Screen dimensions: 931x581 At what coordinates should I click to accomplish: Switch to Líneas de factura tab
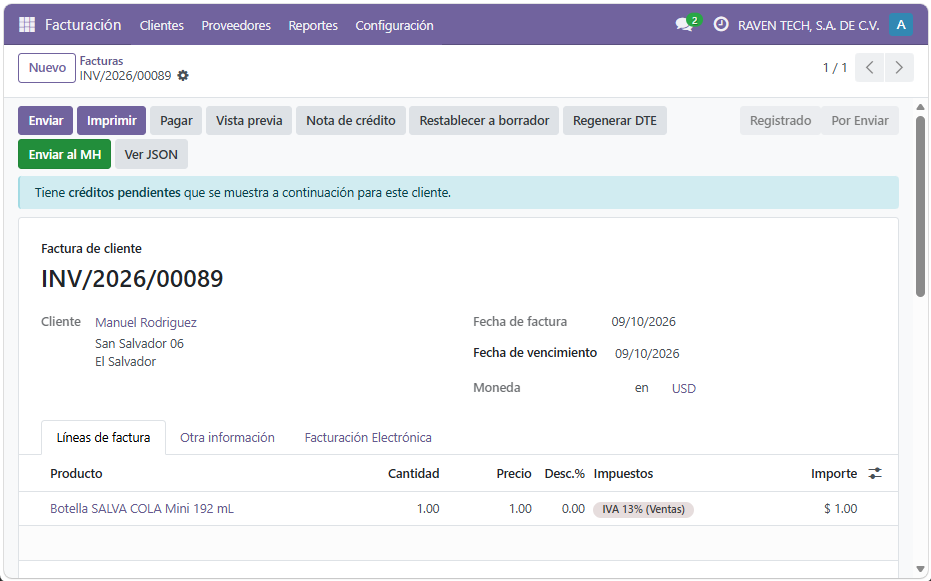[103, 438]
